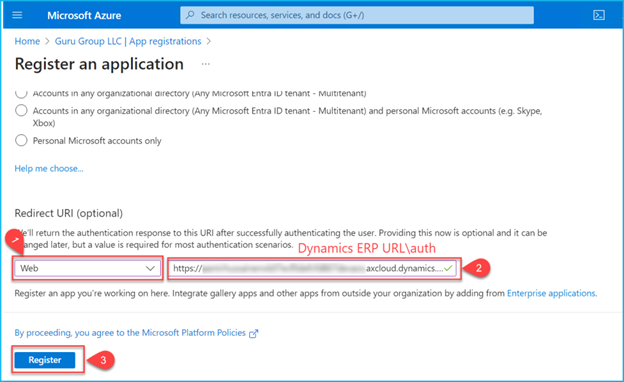Expand the platform dropdown chevron arrow
The image size is (624, 382).
coord(150,268)
